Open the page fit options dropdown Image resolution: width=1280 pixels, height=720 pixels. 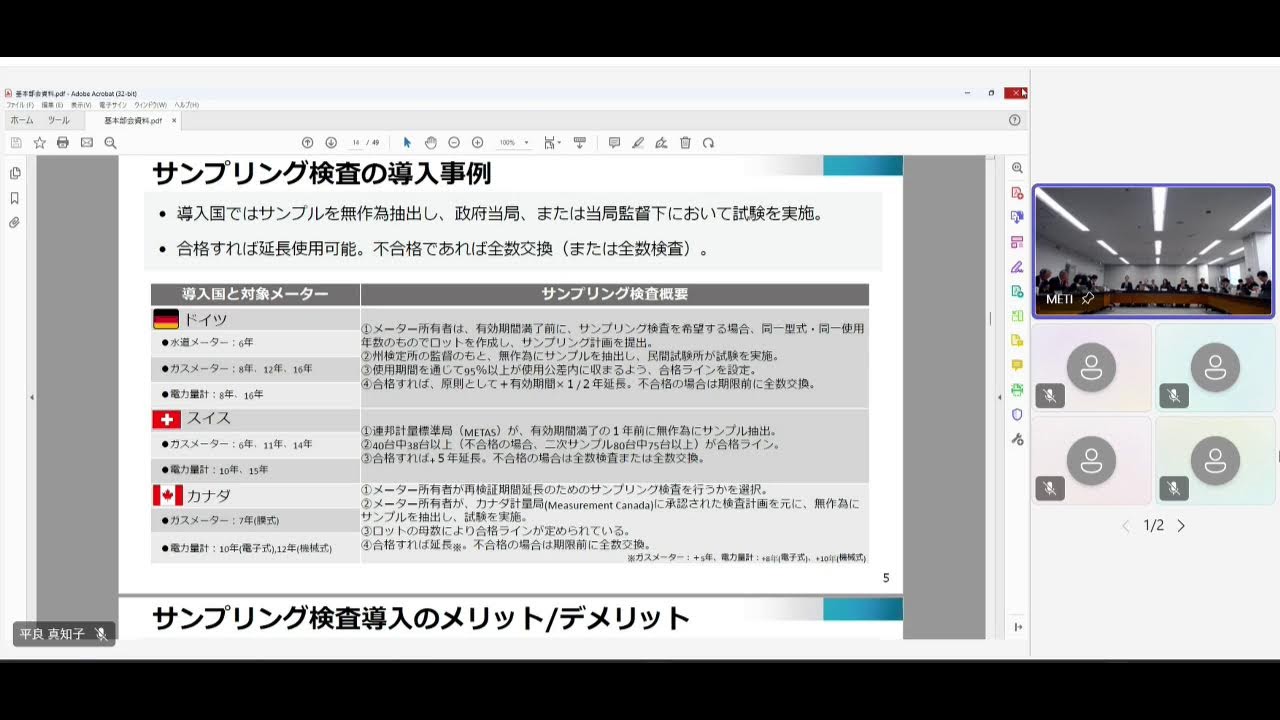pos(552,143)
